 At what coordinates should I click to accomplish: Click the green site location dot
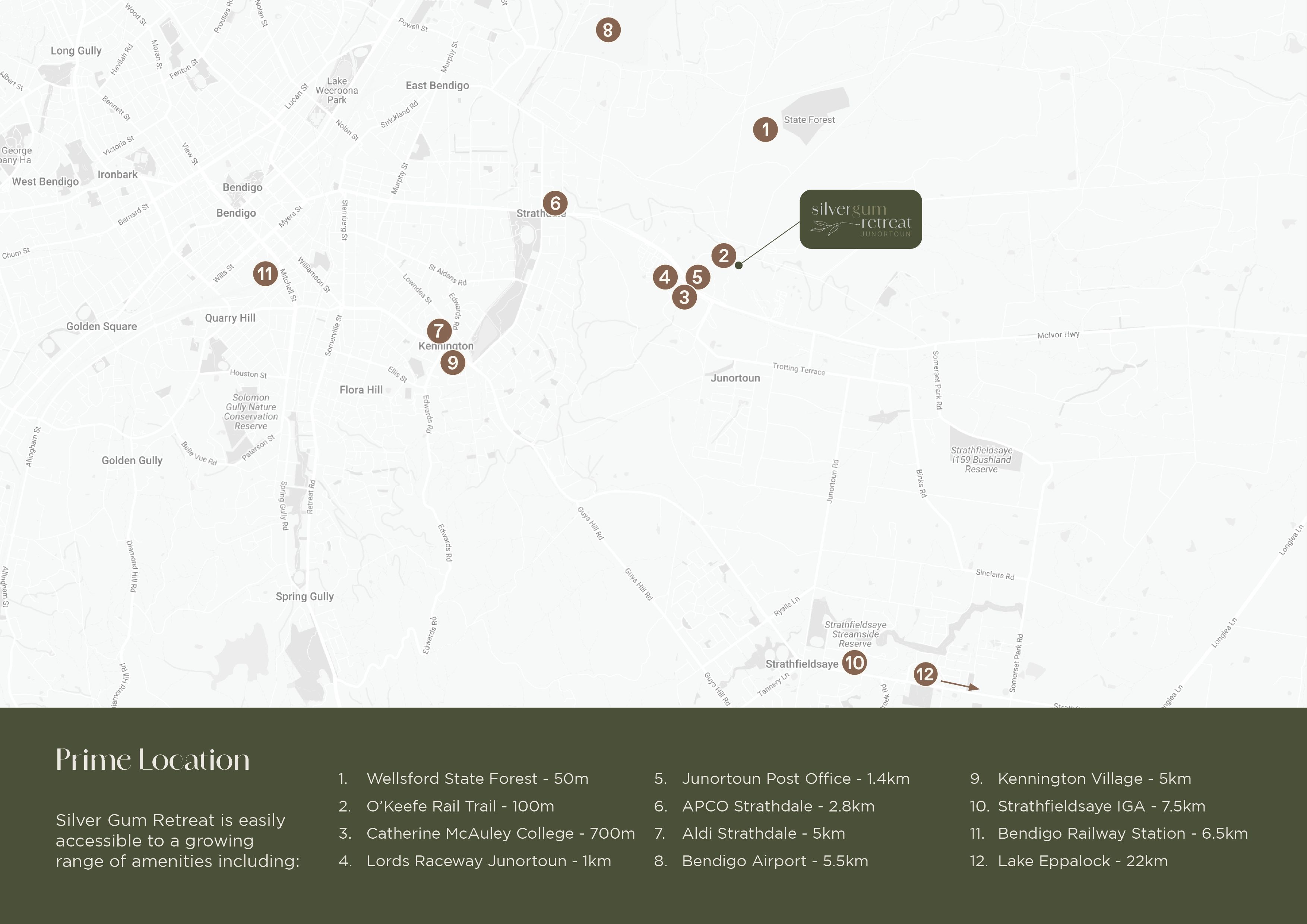click(738, 265)
